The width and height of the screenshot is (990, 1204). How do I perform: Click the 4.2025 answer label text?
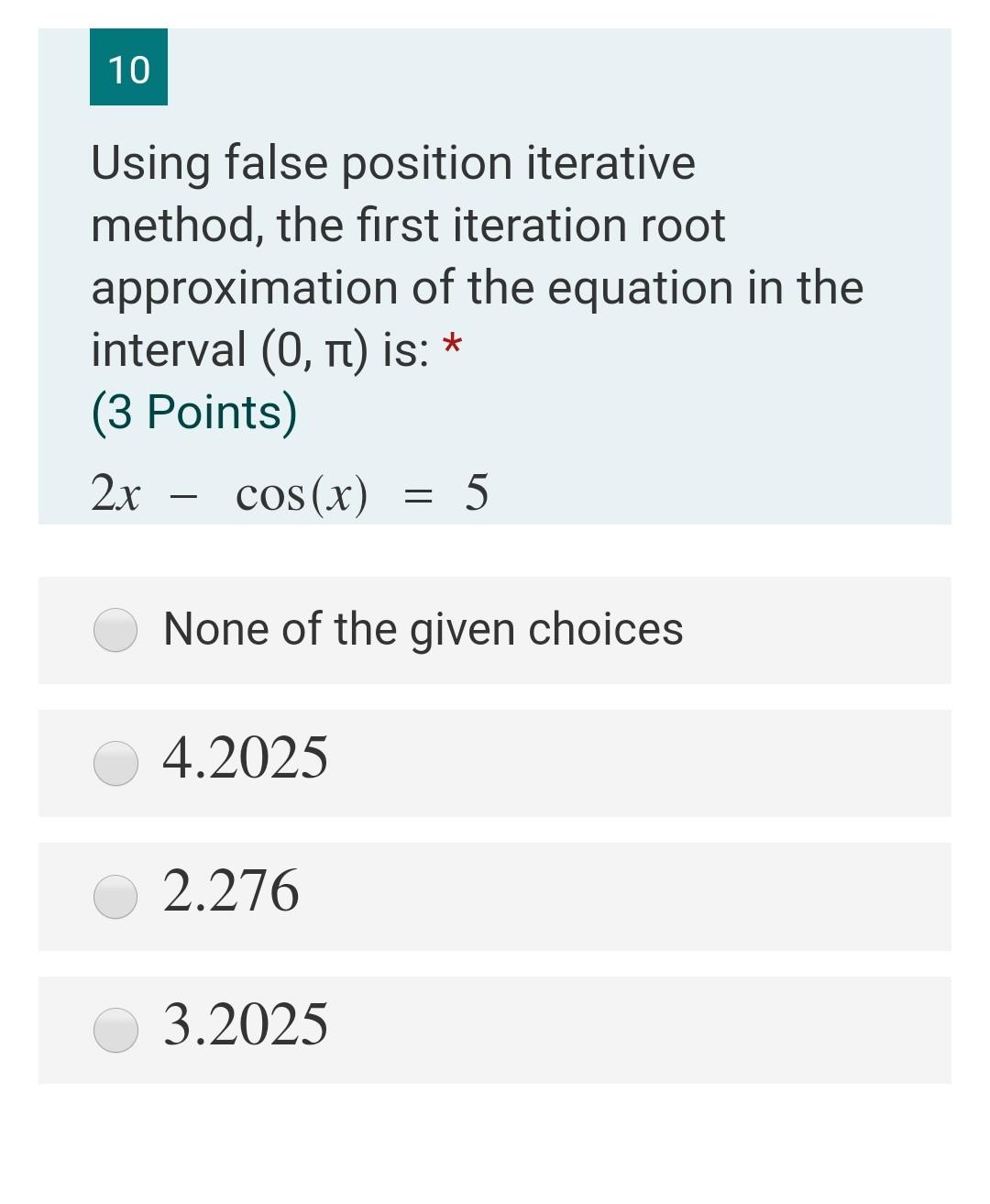[x=245, y=758]
